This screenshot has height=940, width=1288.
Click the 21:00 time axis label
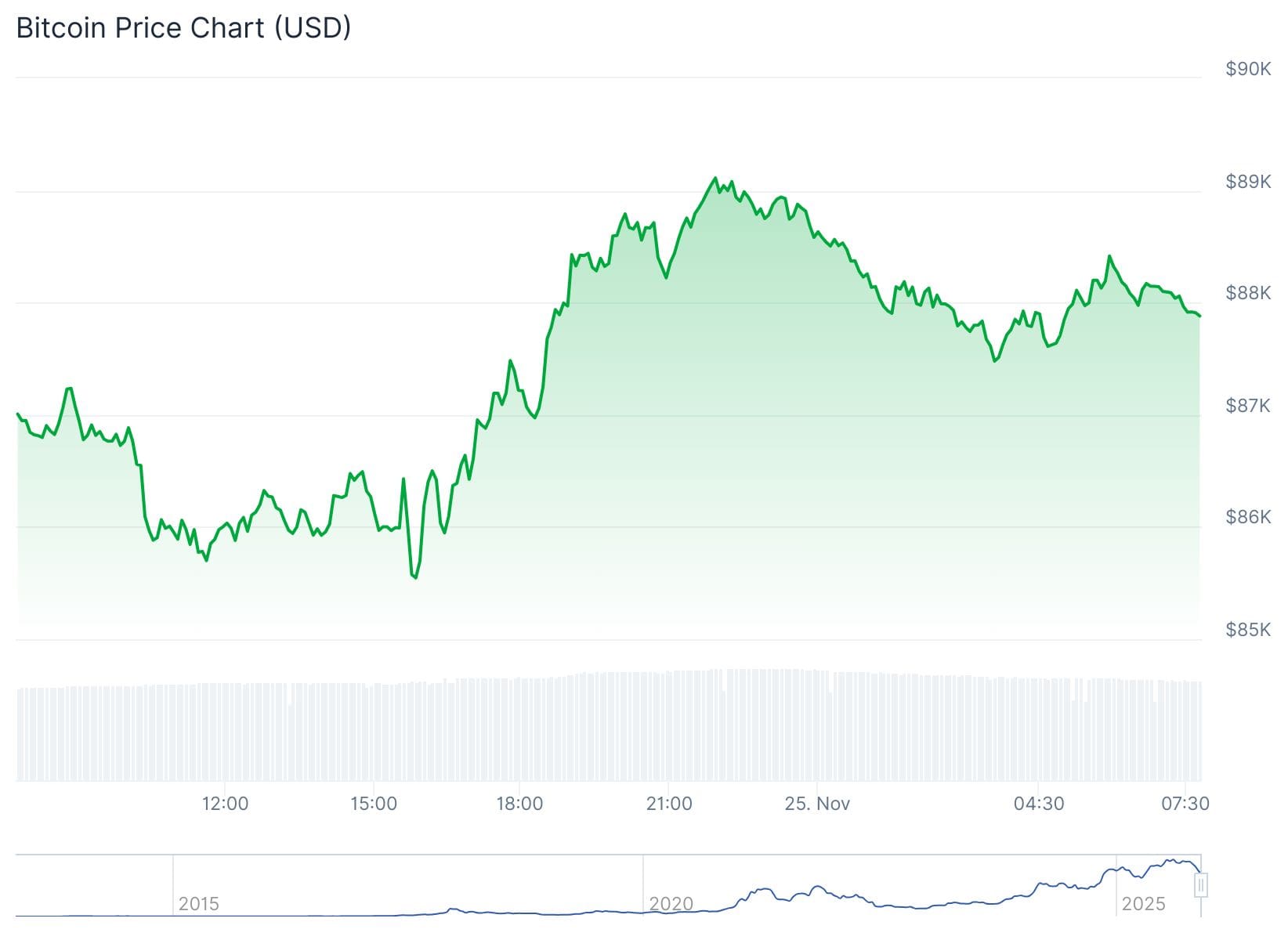[x=669, y=804]
